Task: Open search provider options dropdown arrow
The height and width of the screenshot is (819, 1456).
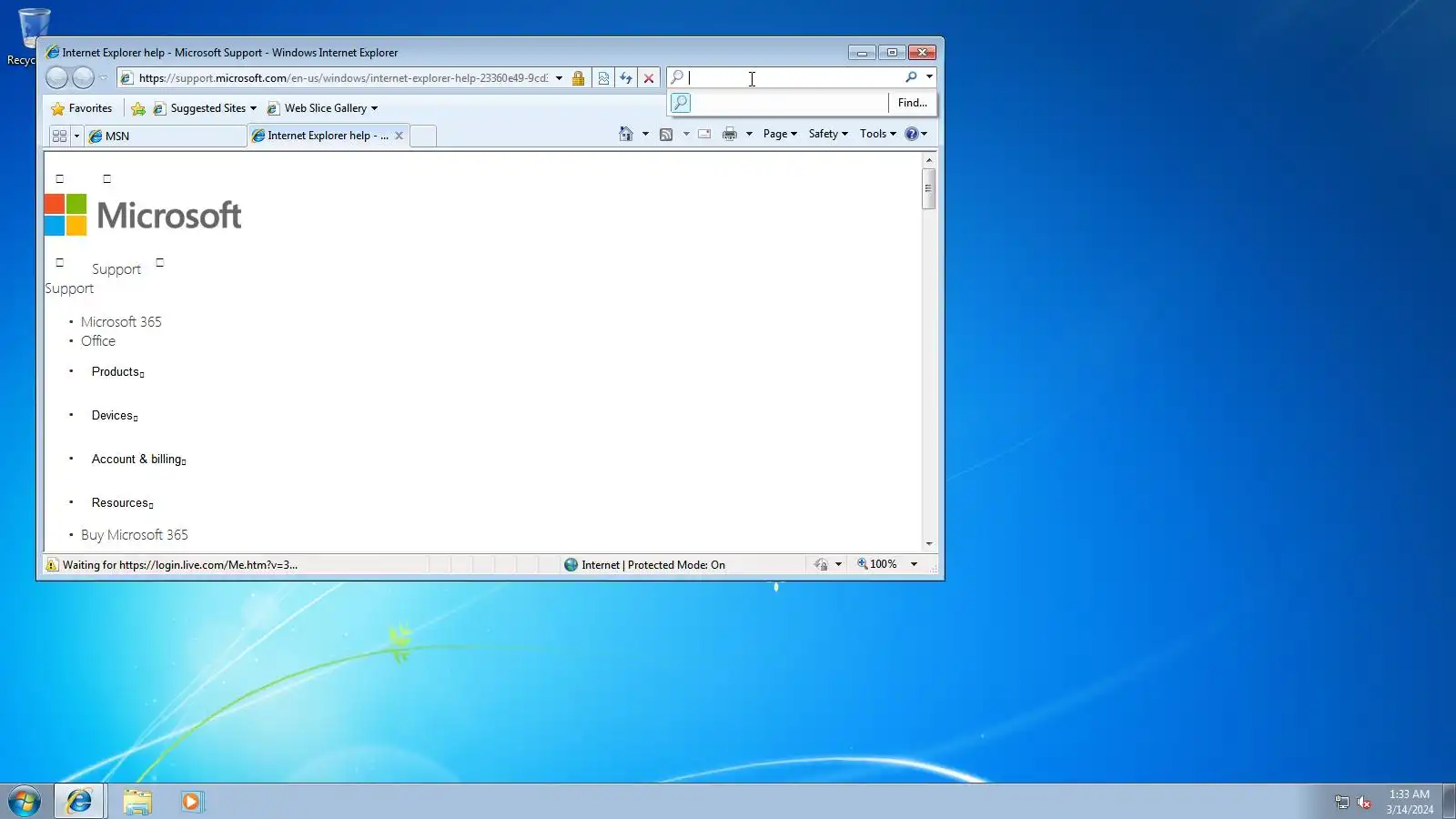Action: (929, 77)
